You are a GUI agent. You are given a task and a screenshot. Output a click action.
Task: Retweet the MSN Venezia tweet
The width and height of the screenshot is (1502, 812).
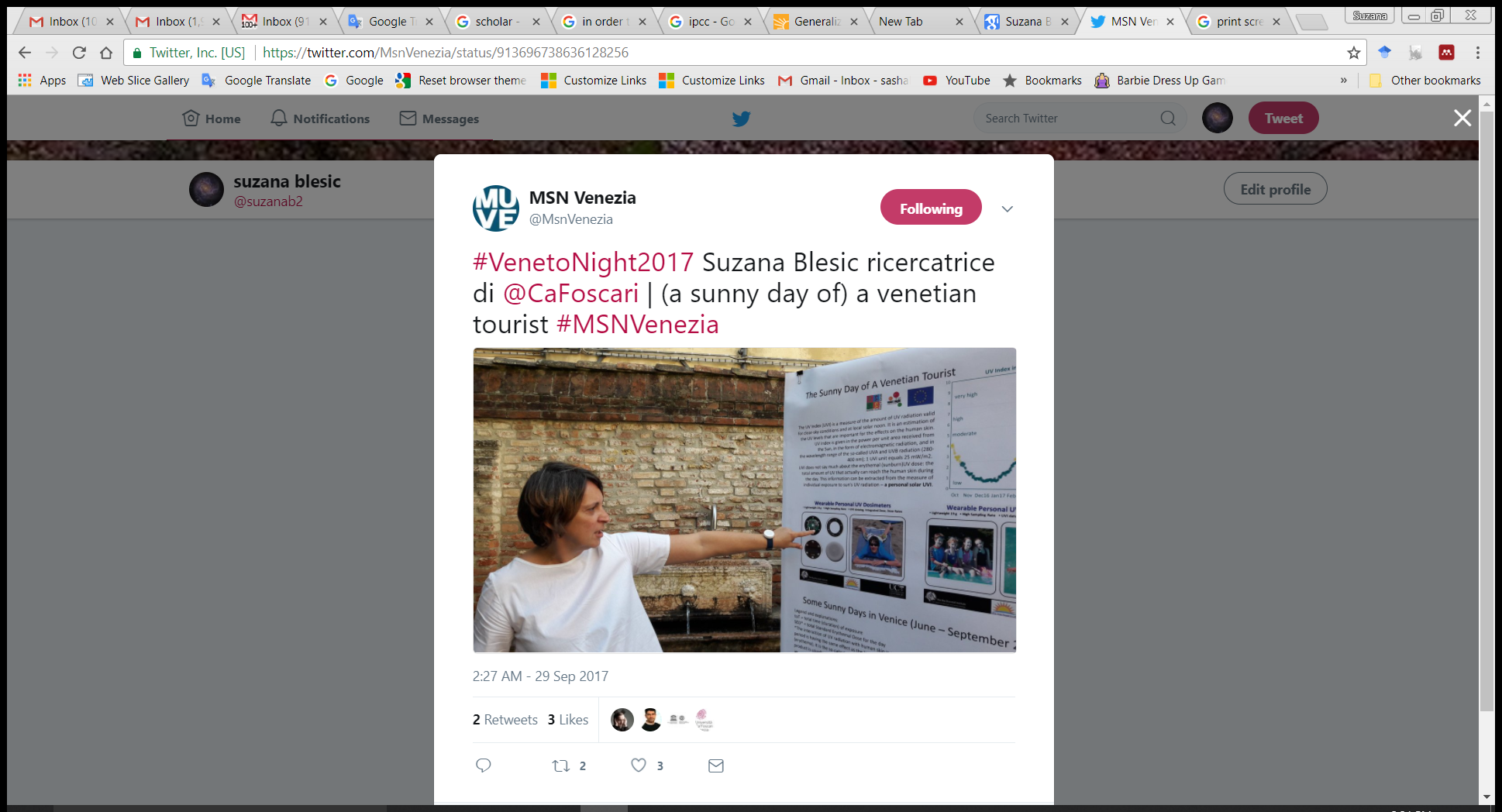pyautogui.click(x=561, y=766)
